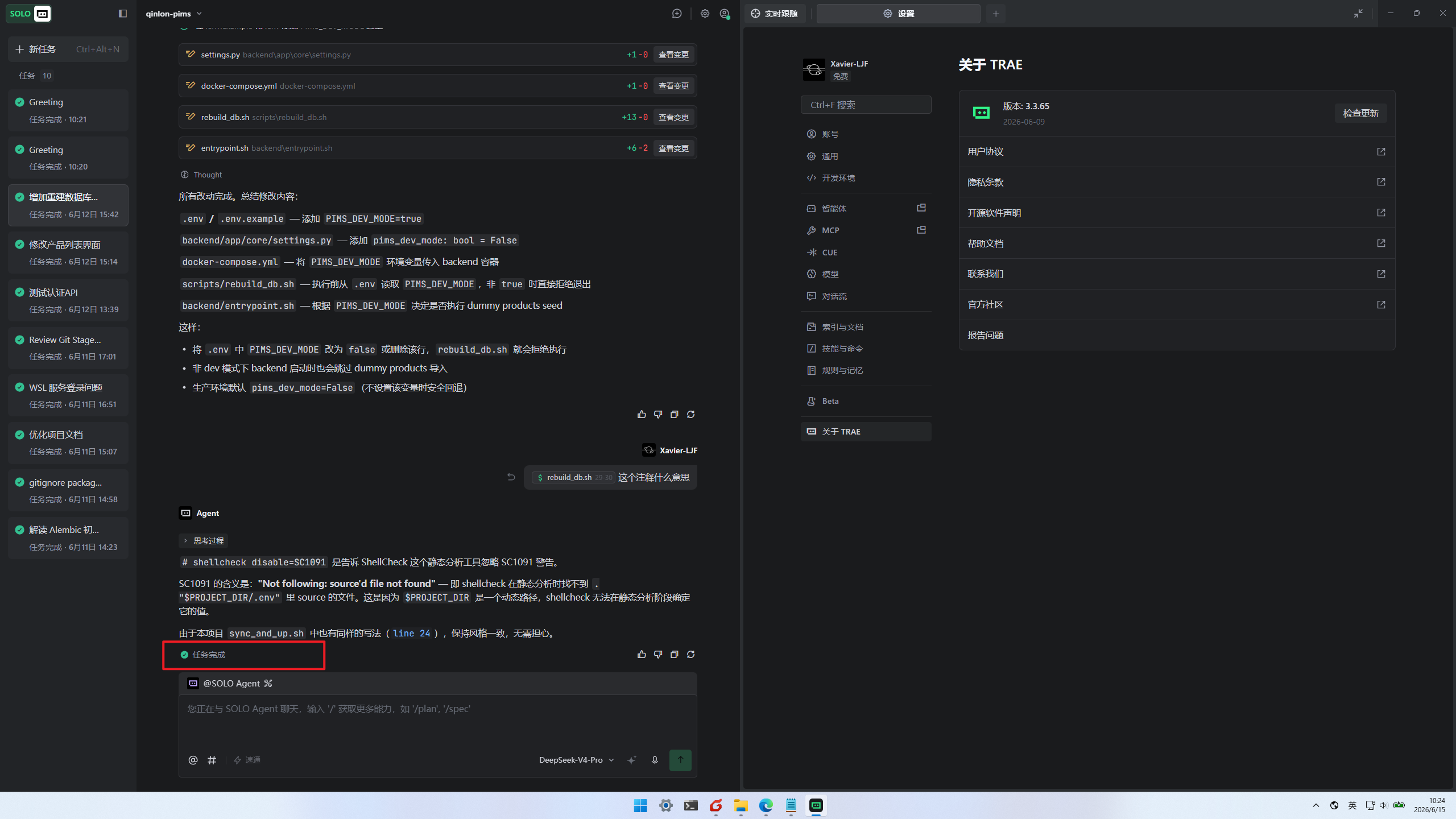
Task: Click the line 24 code link
Action: (x=412, y=633)
